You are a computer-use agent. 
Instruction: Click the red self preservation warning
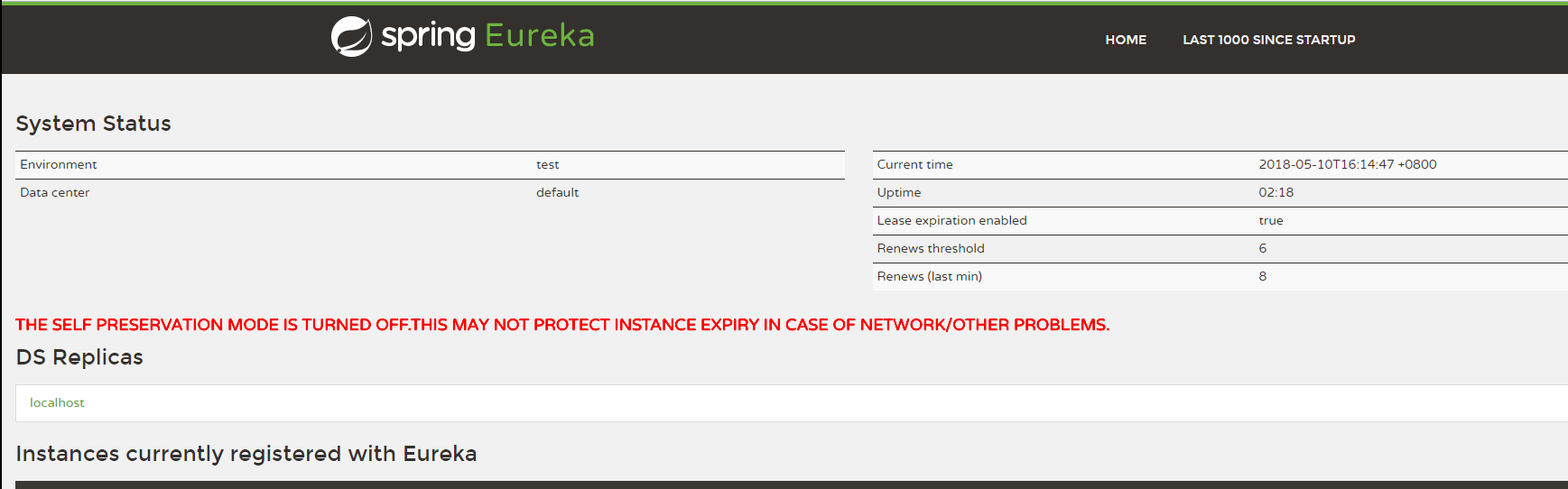(562, 325)
